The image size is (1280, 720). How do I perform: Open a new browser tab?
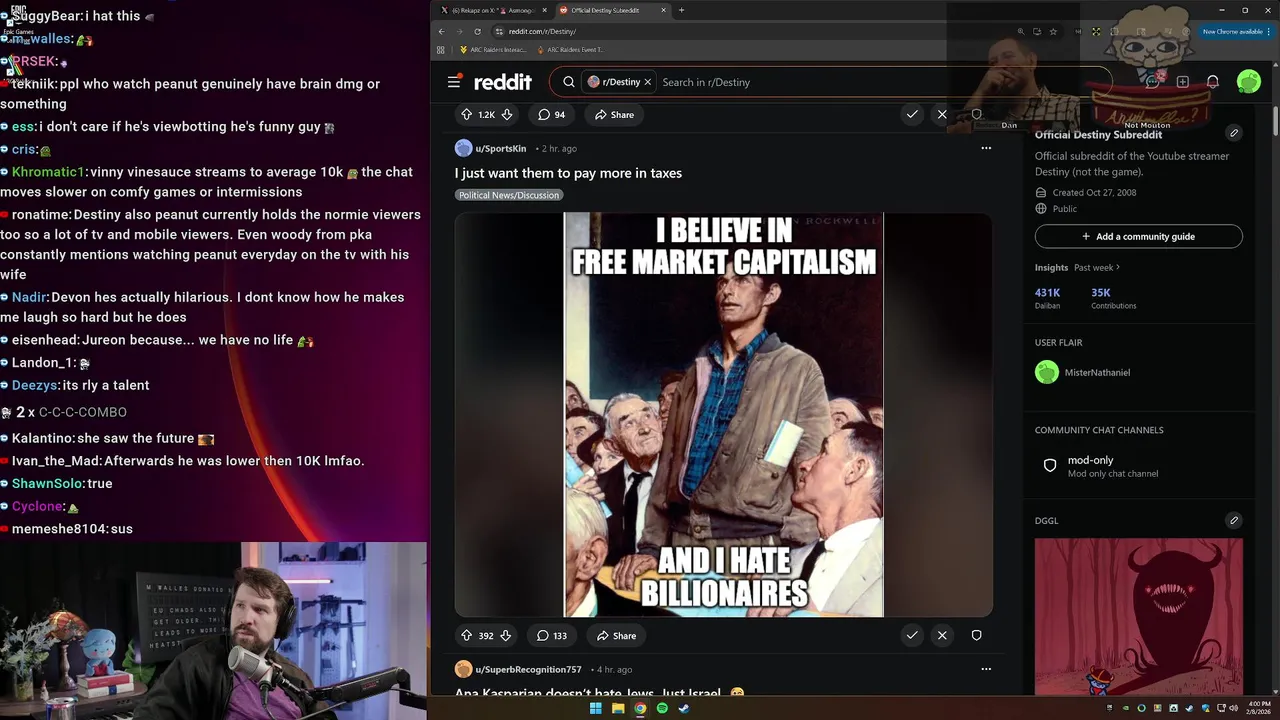tap(681, 10)
